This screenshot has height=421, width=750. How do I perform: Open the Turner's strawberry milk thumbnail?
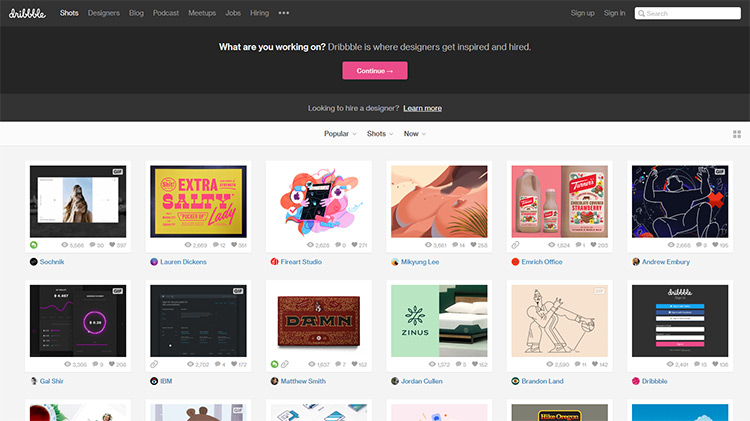tap(560, 201)
